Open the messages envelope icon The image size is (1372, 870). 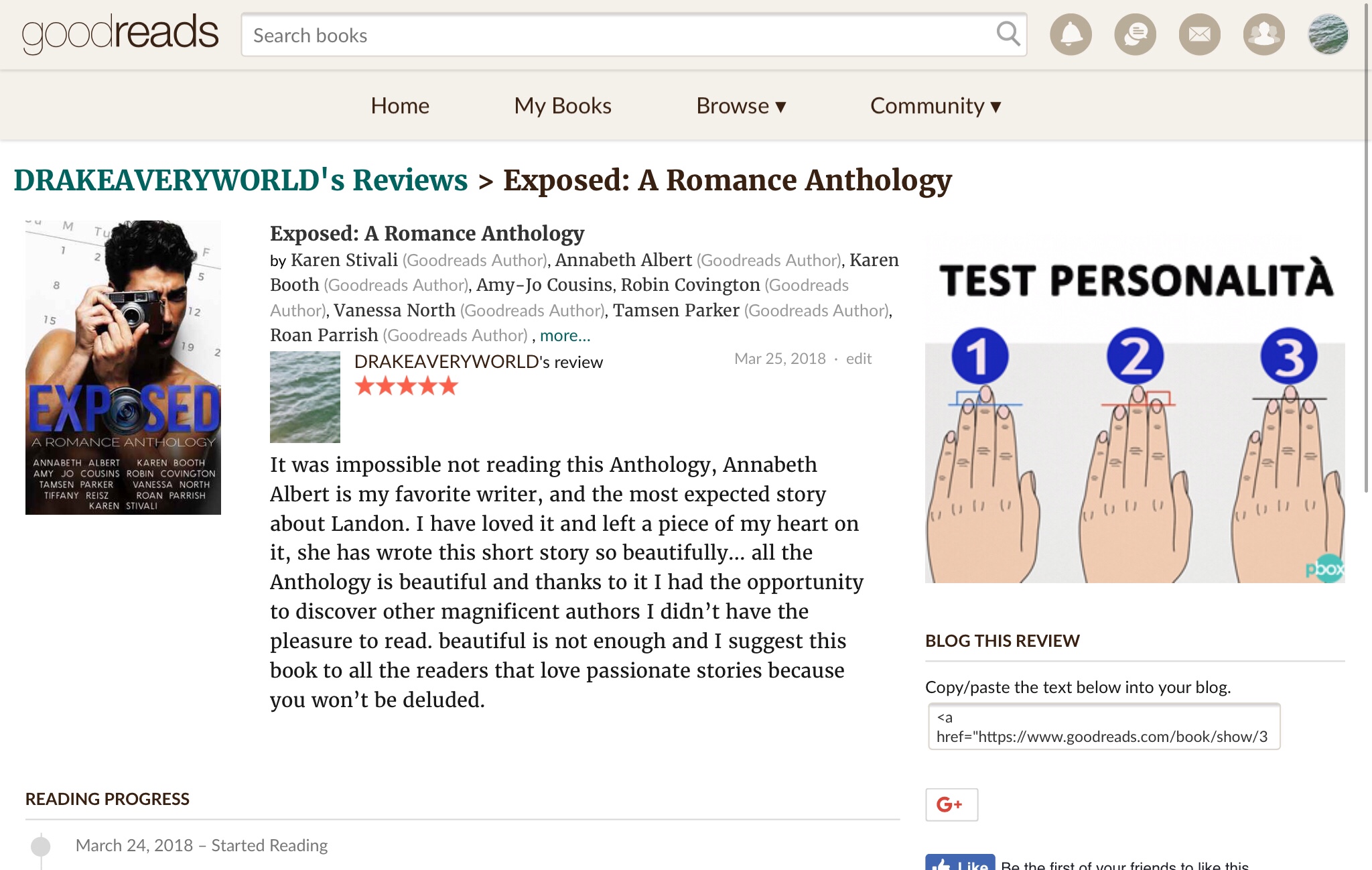coord(1199,34)
